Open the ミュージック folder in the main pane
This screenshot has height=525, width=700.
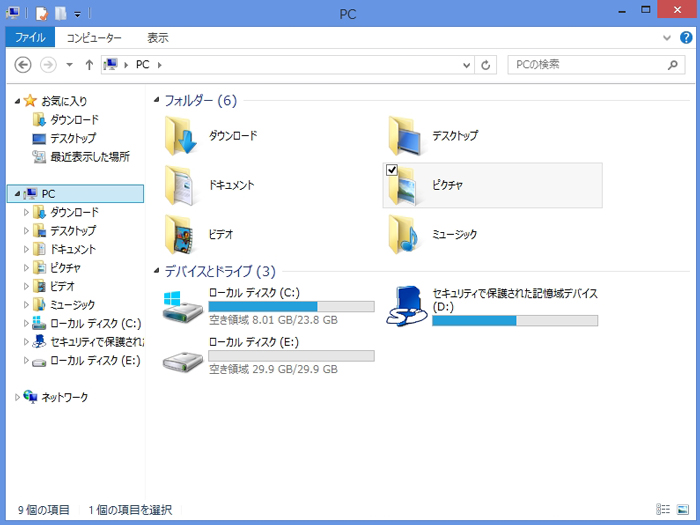point(432,234)
